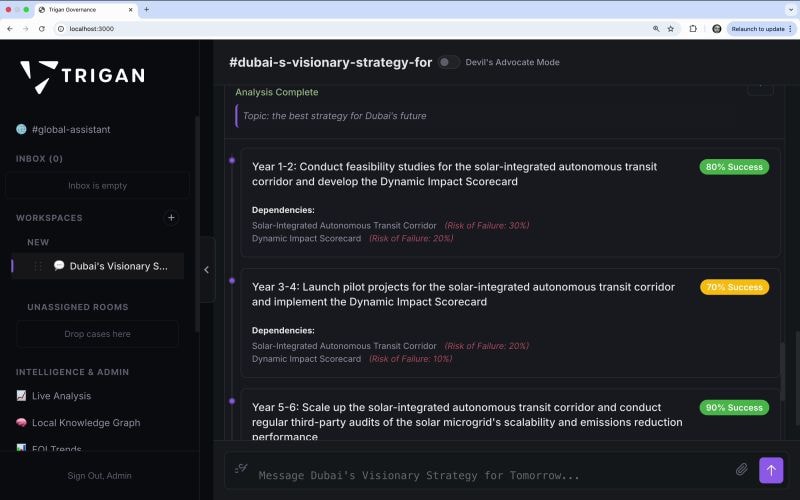The image size is (800, 500).
Task: Click the 80% Success badge
Action: pos(734,167)
